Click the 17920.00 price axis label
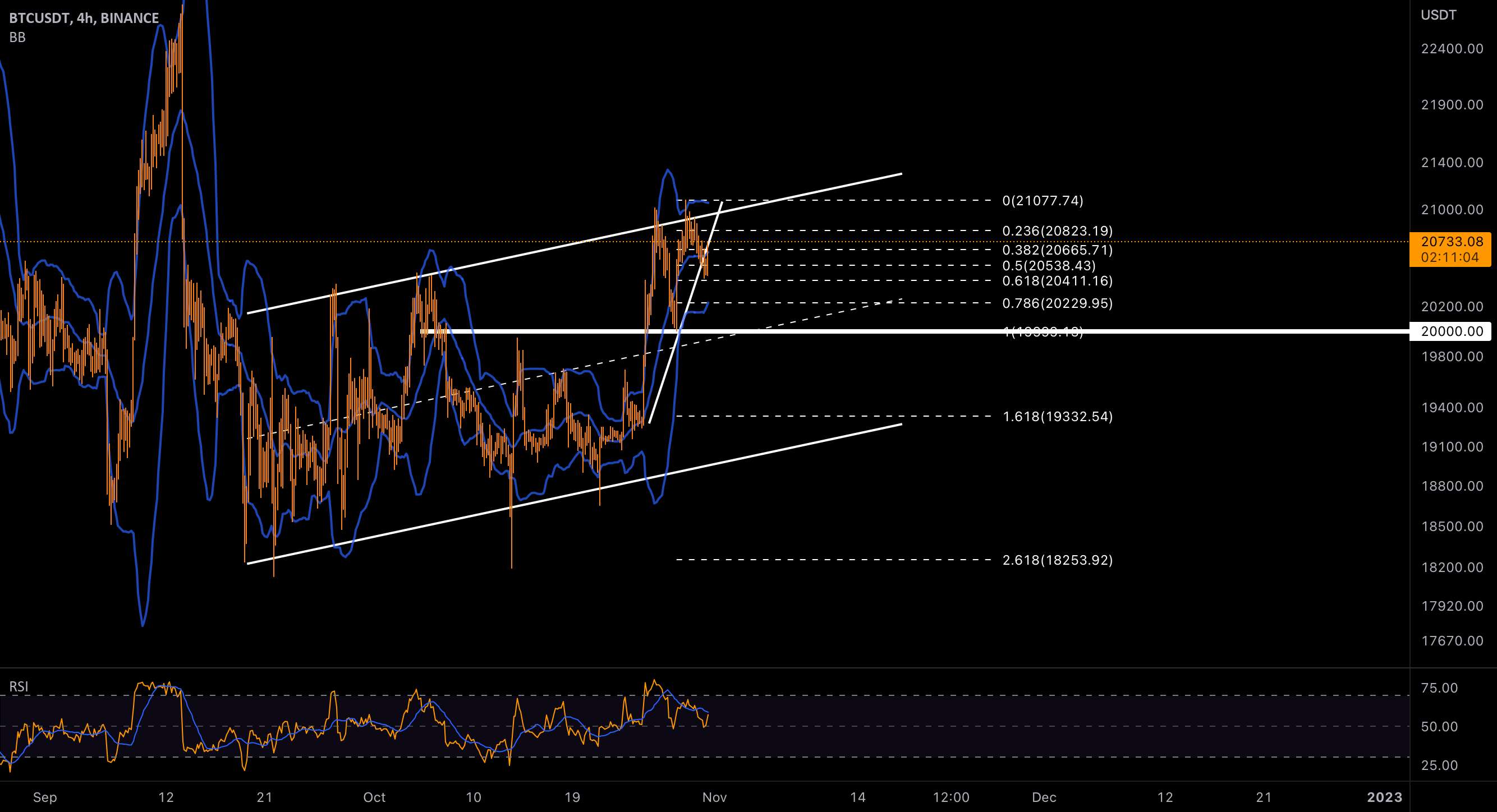Screen dimensions: 1497x812 (1452, 606)
